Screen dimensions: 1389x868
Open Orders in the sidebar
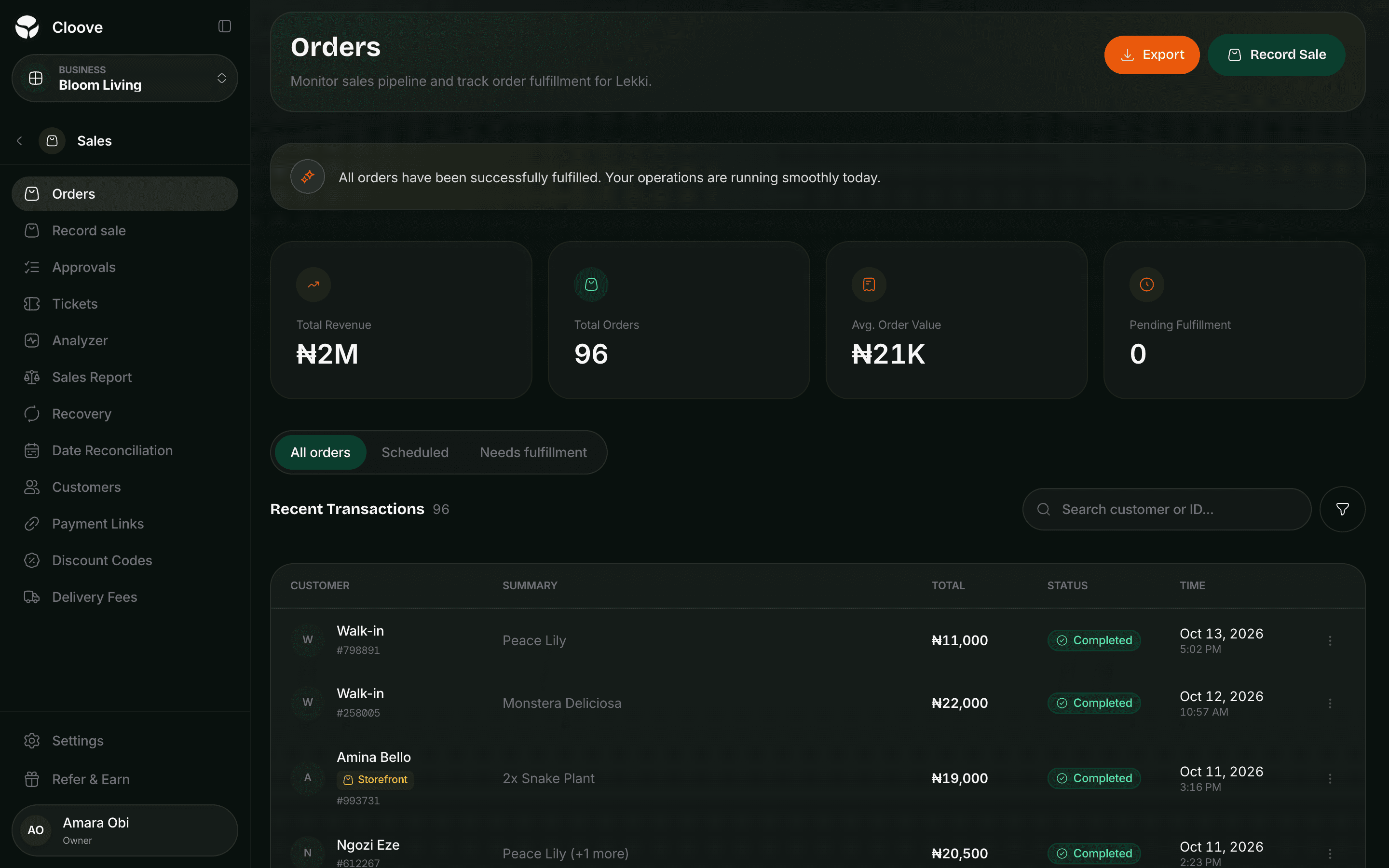(x=124, y=194)
